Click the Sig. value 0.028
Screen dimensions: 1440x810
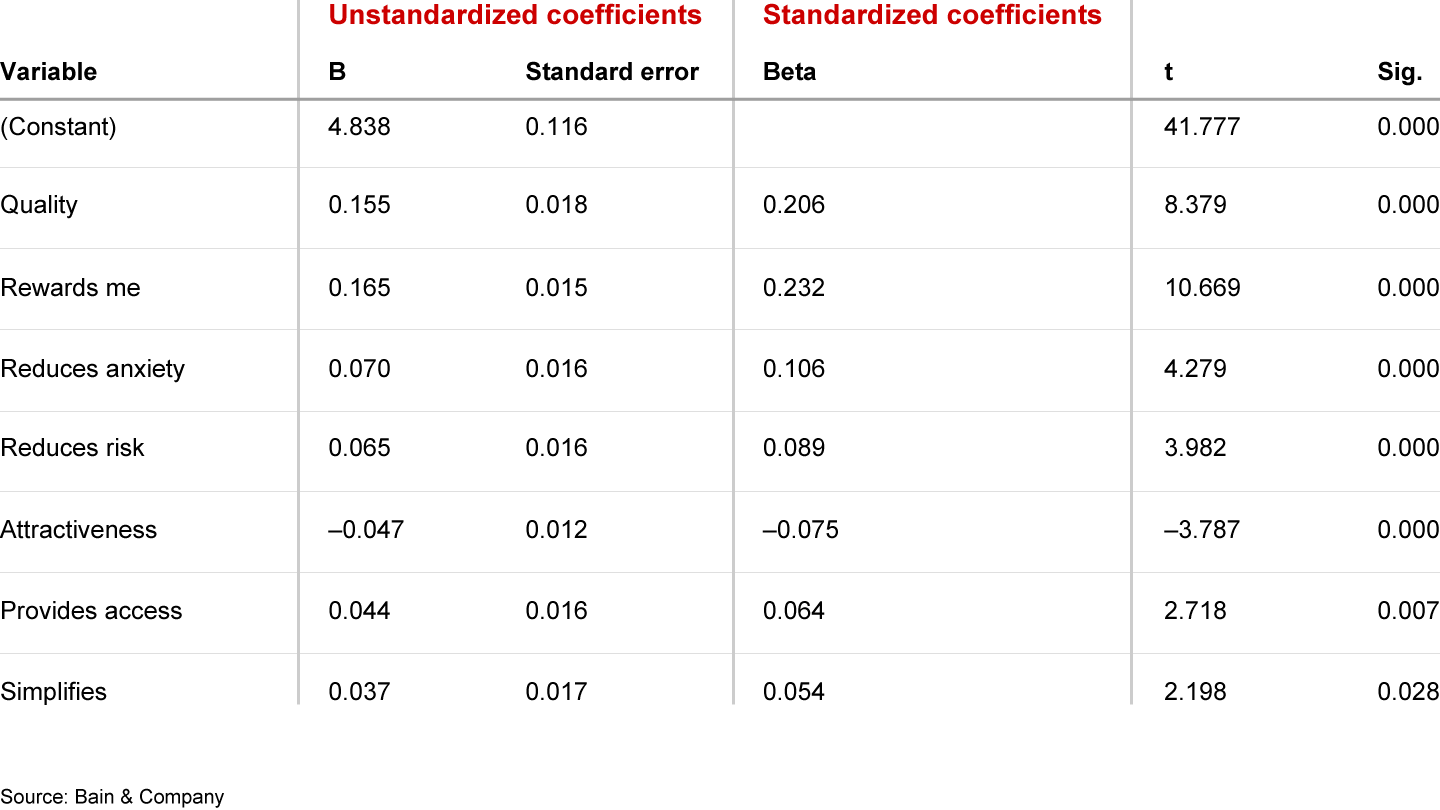pyautogui.click(x=1408, y=692)
